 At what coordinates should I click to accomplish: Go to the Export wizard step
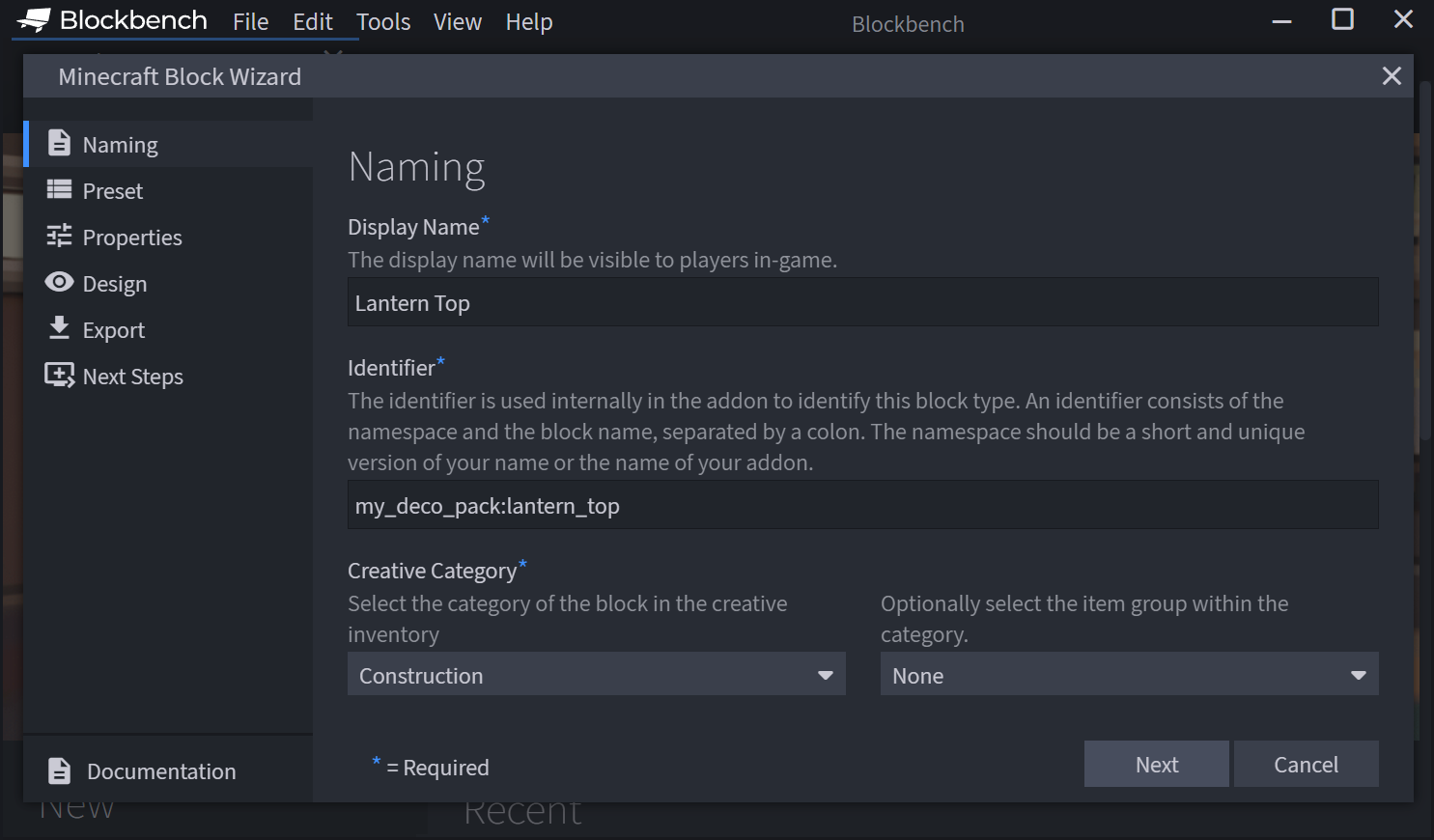pyautogui.click(x=168, y=329)
